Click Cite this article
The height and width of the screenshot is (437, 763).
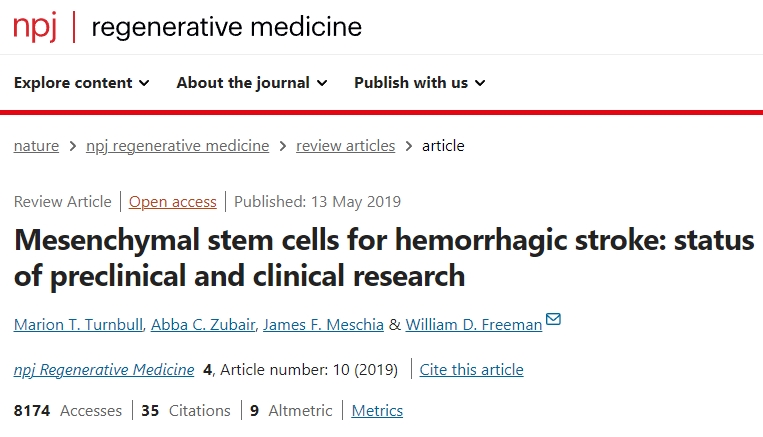471,370
